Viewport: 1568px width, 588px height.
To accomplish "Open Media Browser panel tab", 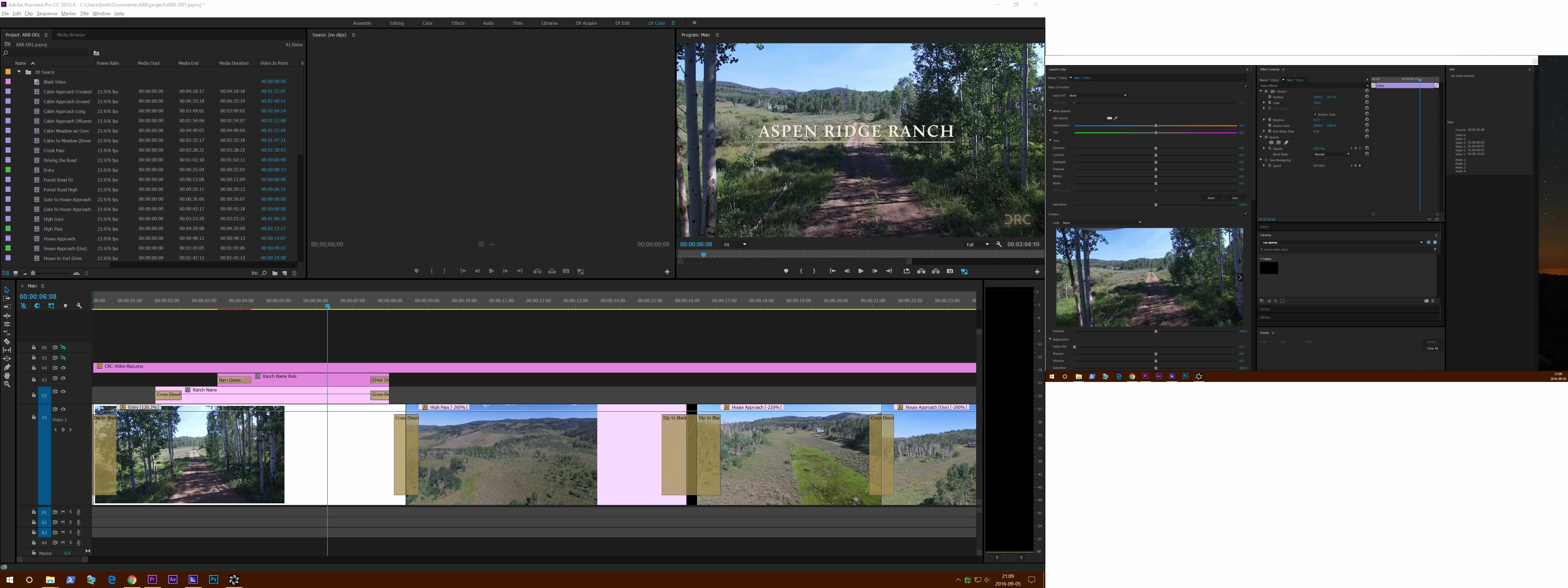I will 71,35.
